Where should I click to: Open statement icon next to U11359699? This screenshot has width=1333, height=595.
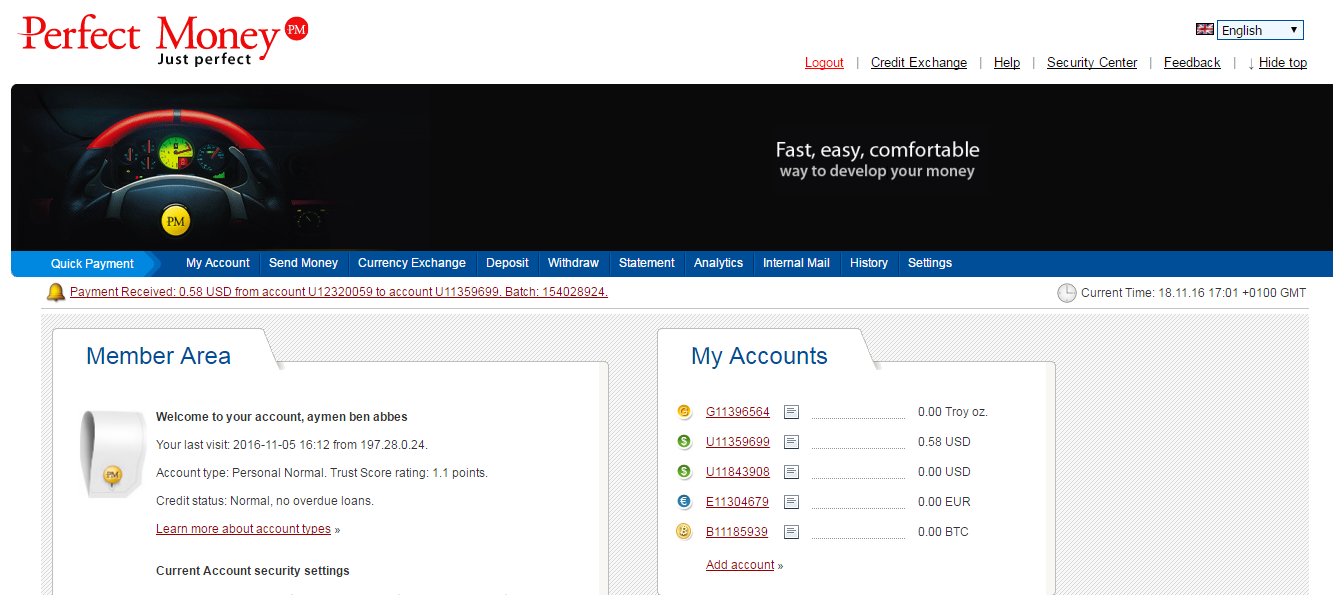click(x=792, y=442)
